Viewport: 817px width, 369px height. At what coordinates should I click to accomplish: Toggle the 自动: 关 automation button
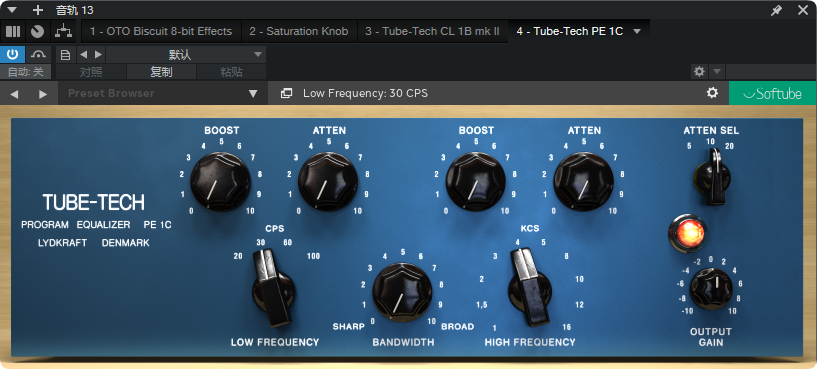(x=26, y=72)
